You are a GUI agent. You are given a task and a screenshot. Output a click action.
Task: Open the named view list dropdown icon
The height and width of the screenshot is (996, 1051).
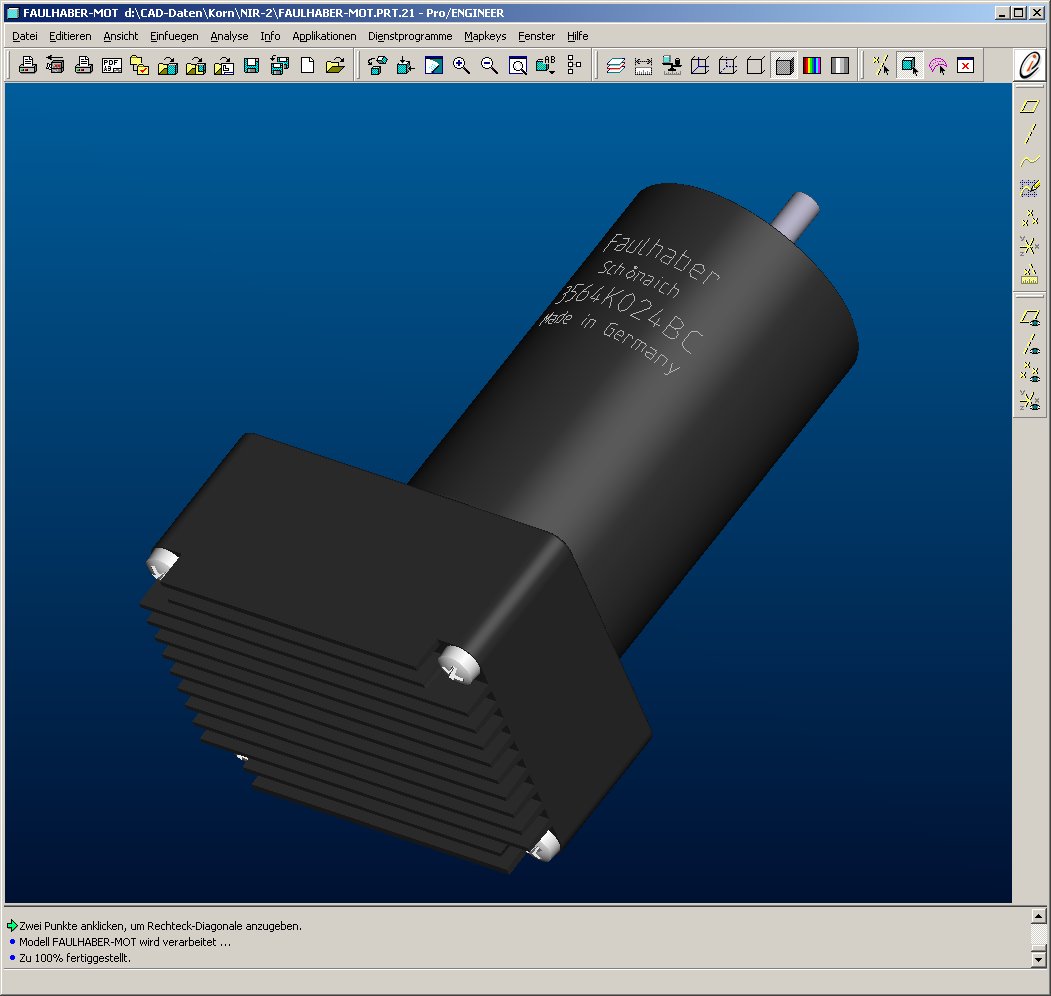(546, 65)
